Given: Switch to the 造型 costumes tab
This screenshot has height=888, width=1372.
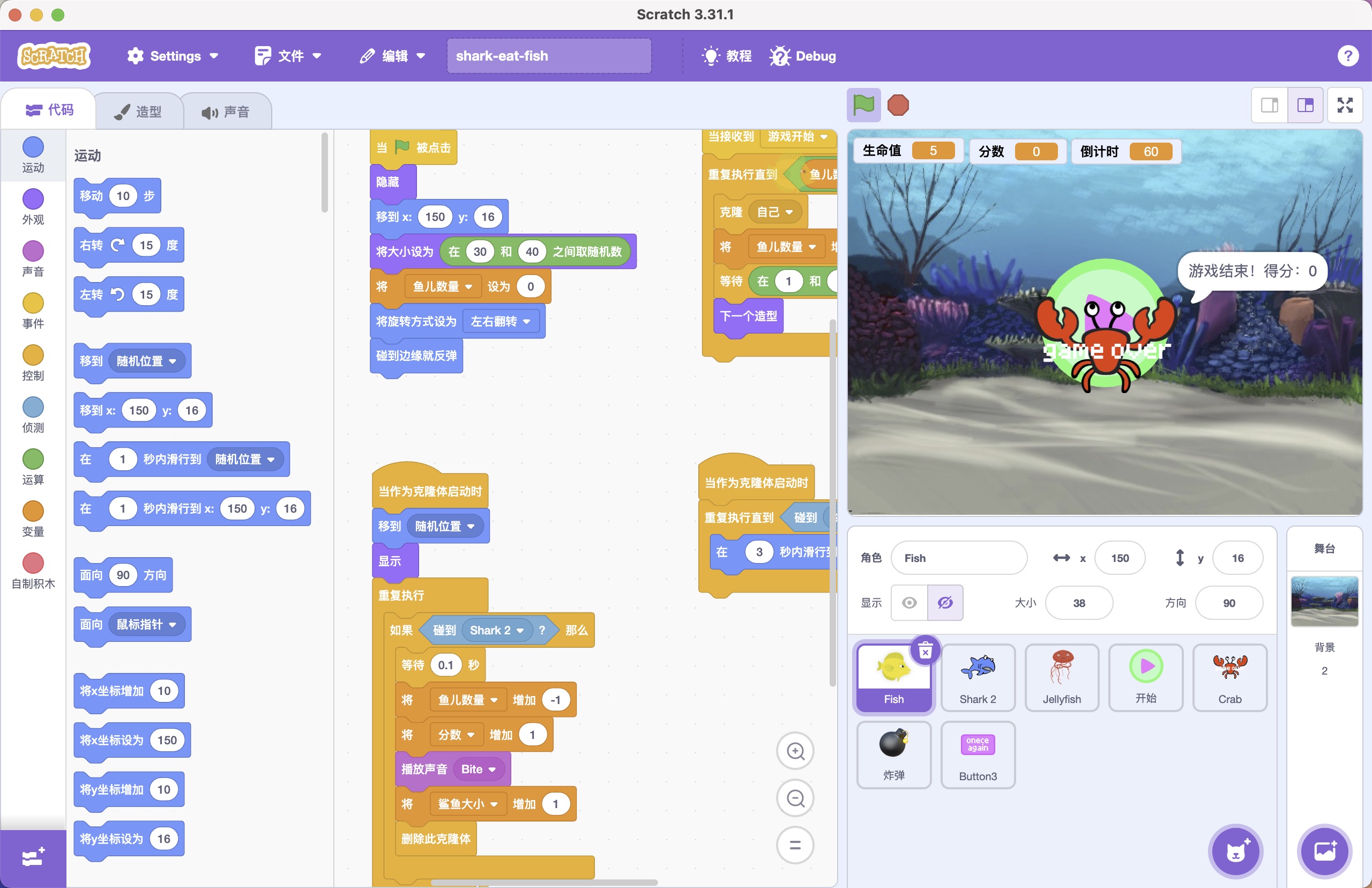Looking at the screenshot, I should (139, 112).
